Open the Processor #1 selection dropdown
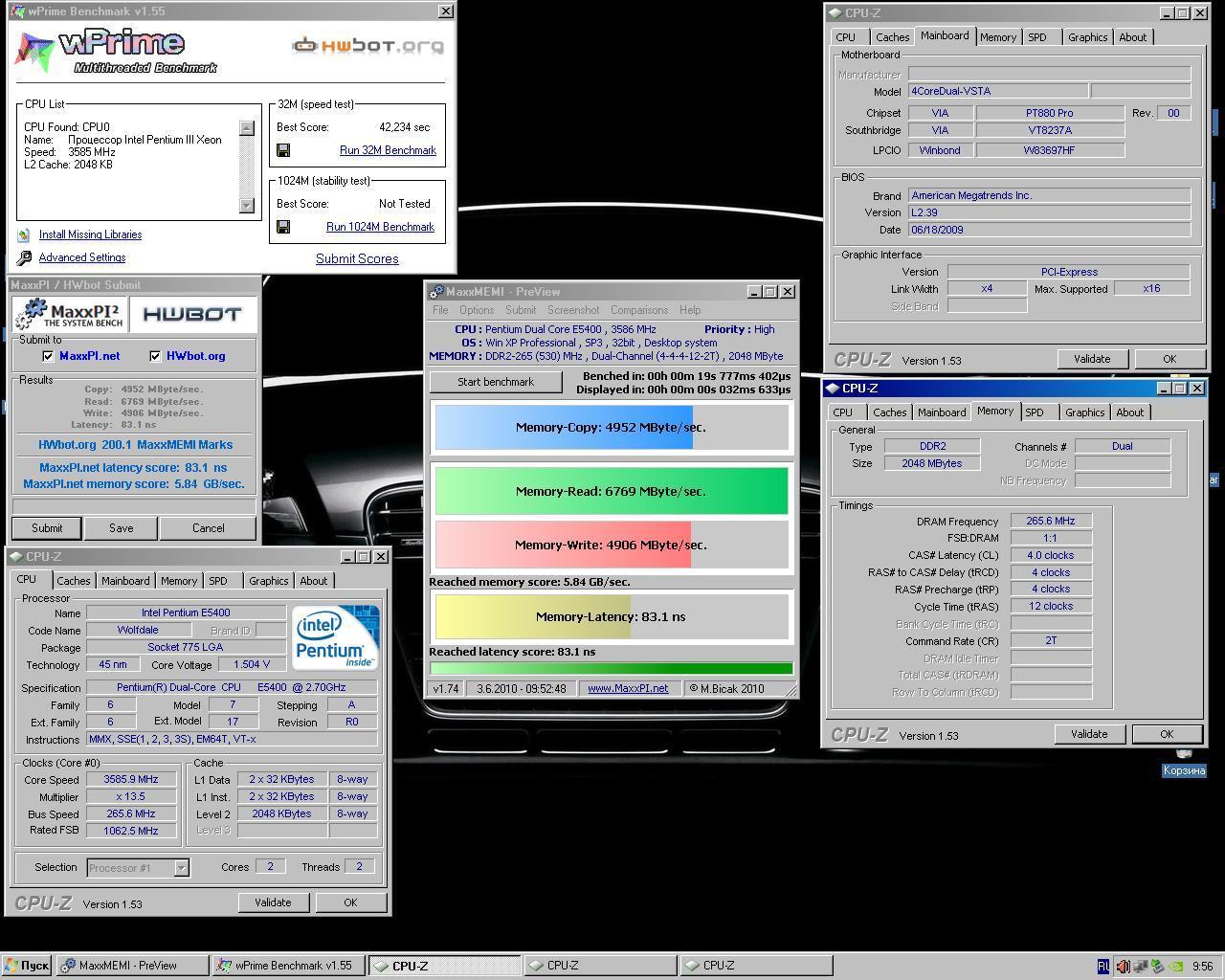 181,868
